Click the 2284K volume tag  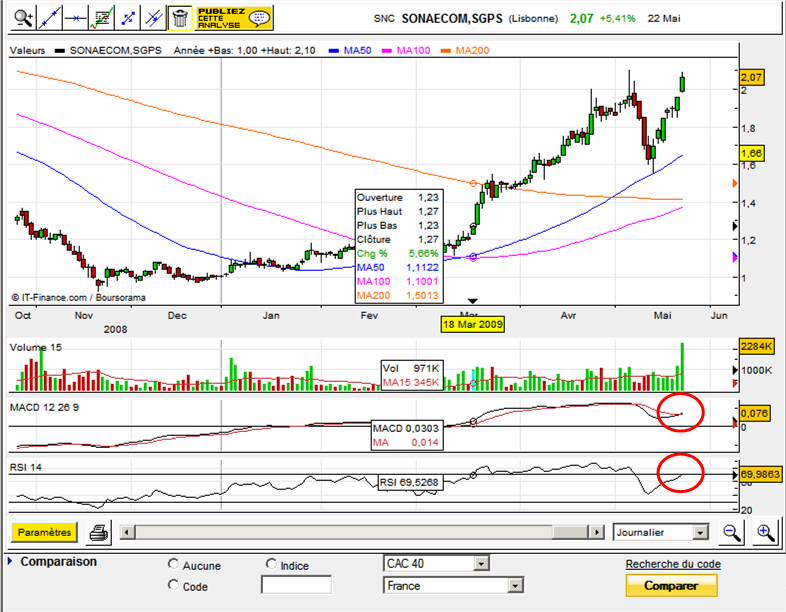tap(756, 346)
